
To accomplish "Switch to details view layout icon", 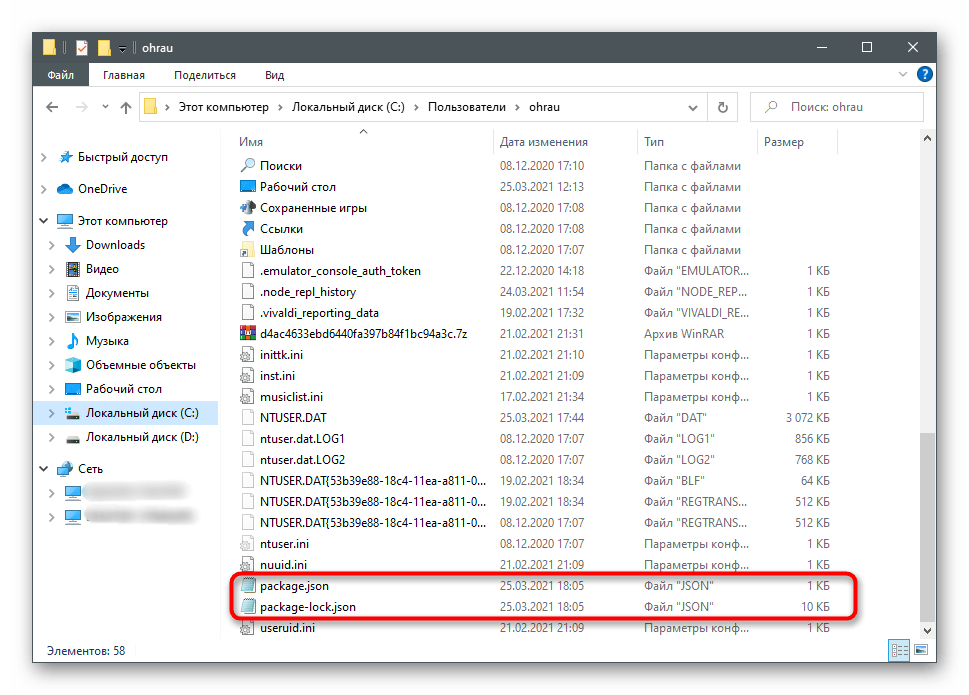I will click(x=899, y=651).
